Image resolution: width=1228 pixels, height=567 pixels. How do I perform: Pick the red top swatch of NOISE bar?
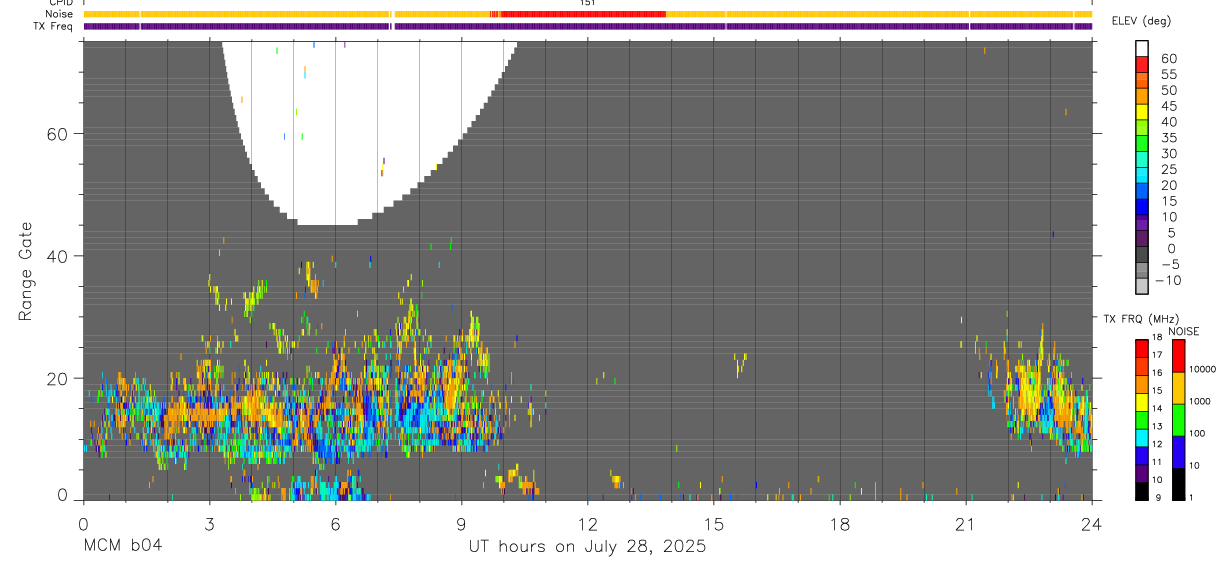tap(1180, 356)
